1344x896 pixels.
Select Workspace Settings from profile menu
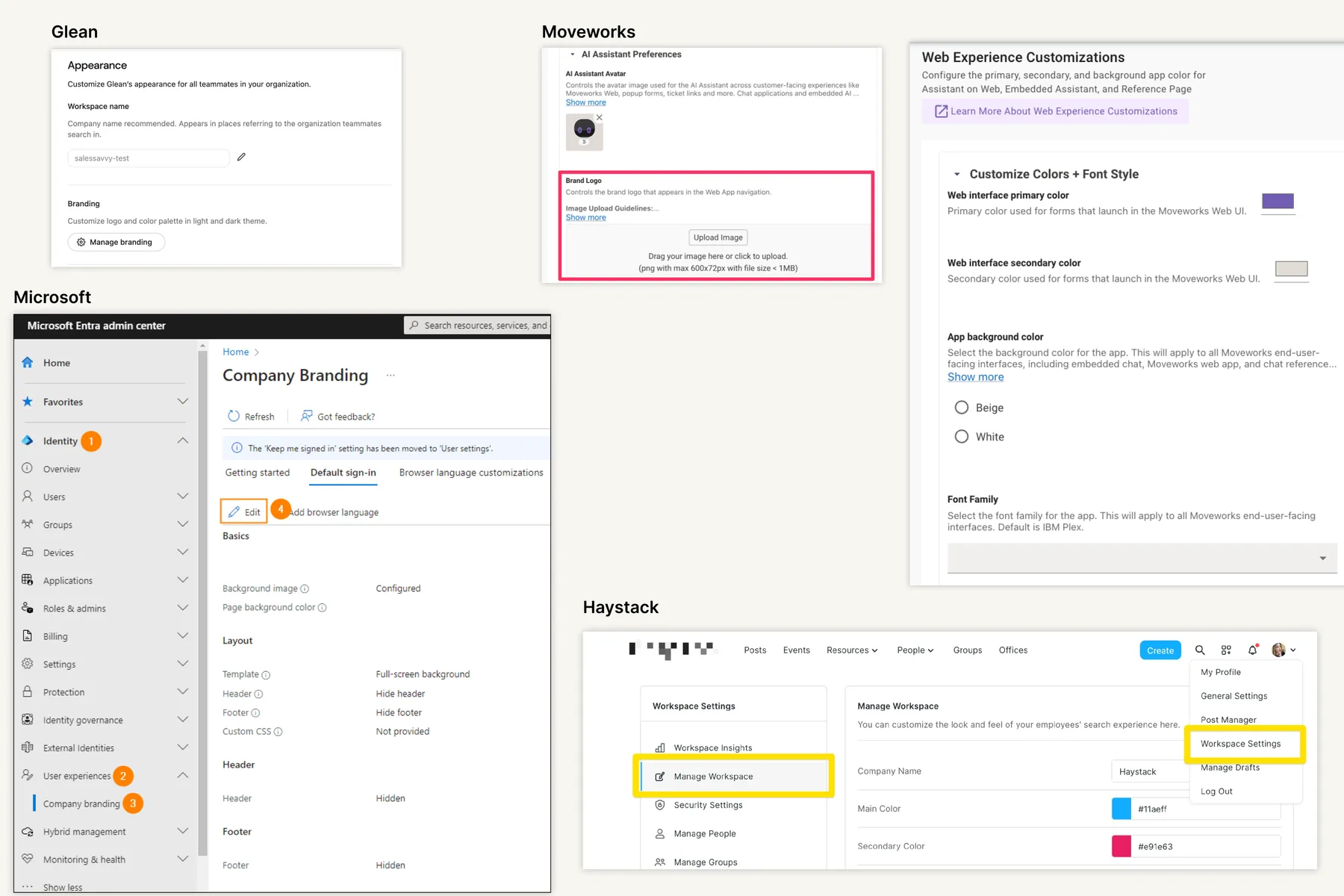pos(1241,744)
